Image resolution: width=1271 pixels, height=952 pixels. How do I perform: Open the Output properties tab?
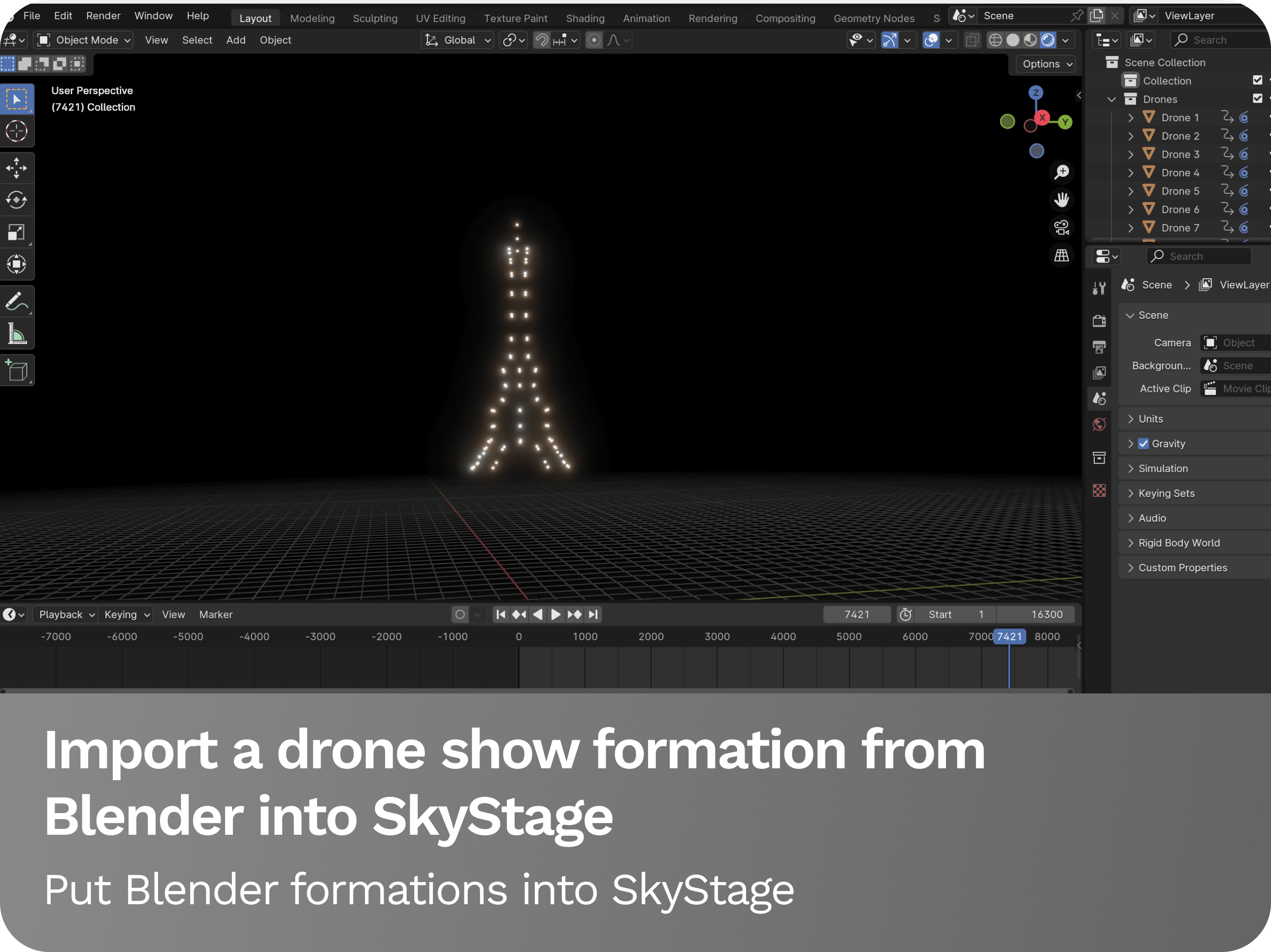[1099, 346]
